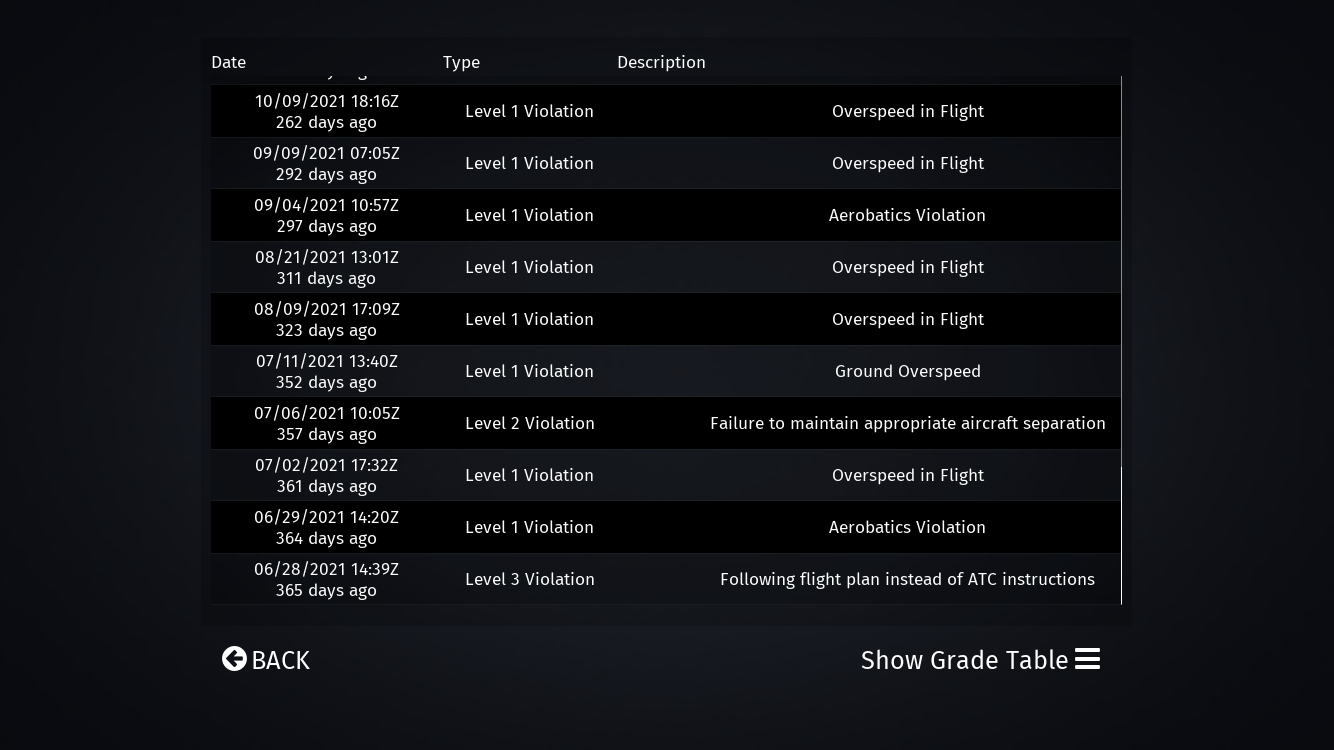Select the Level 2 Violation entry
1334x750 pixels.
529,423
